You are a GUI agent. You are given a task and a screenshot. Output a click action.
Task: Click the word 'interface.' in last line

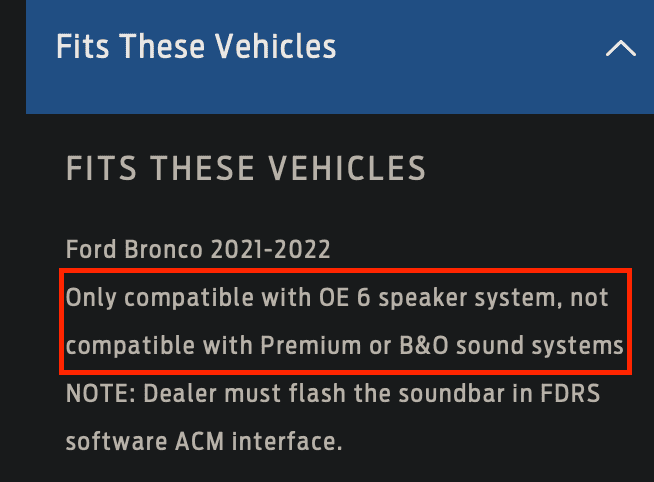tap(287, 441)
